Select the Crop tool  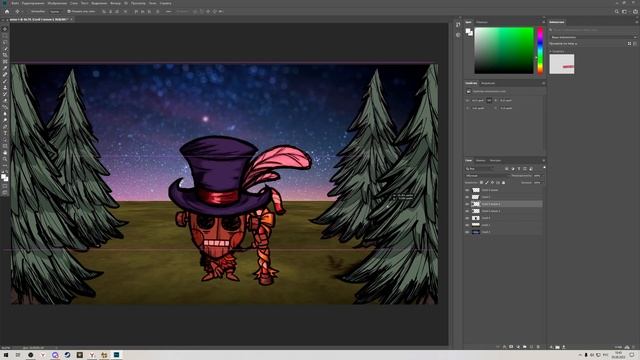(x=5, y=55)
